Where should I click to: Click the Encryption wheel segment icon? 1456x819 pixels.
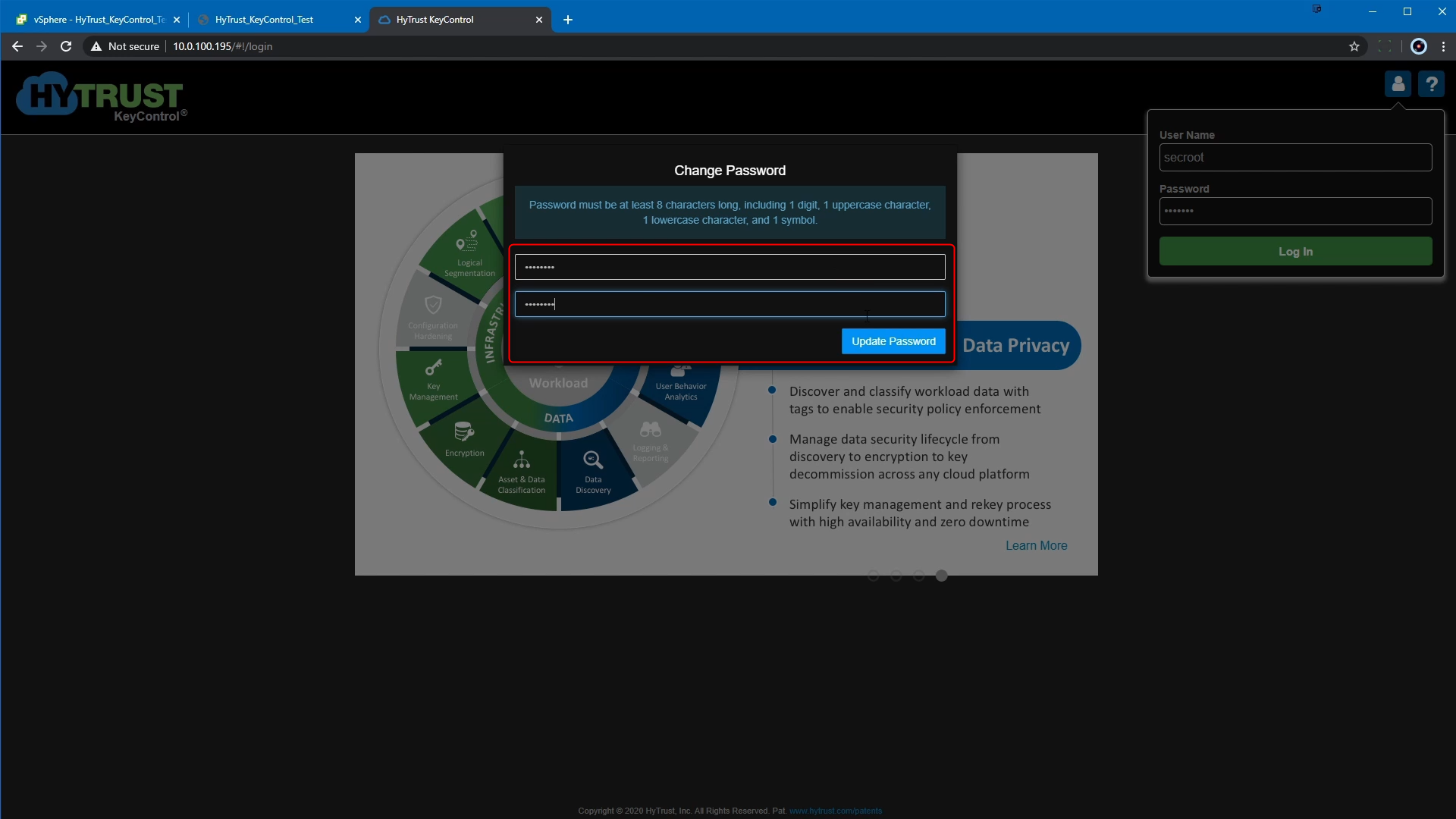point(464,432)
